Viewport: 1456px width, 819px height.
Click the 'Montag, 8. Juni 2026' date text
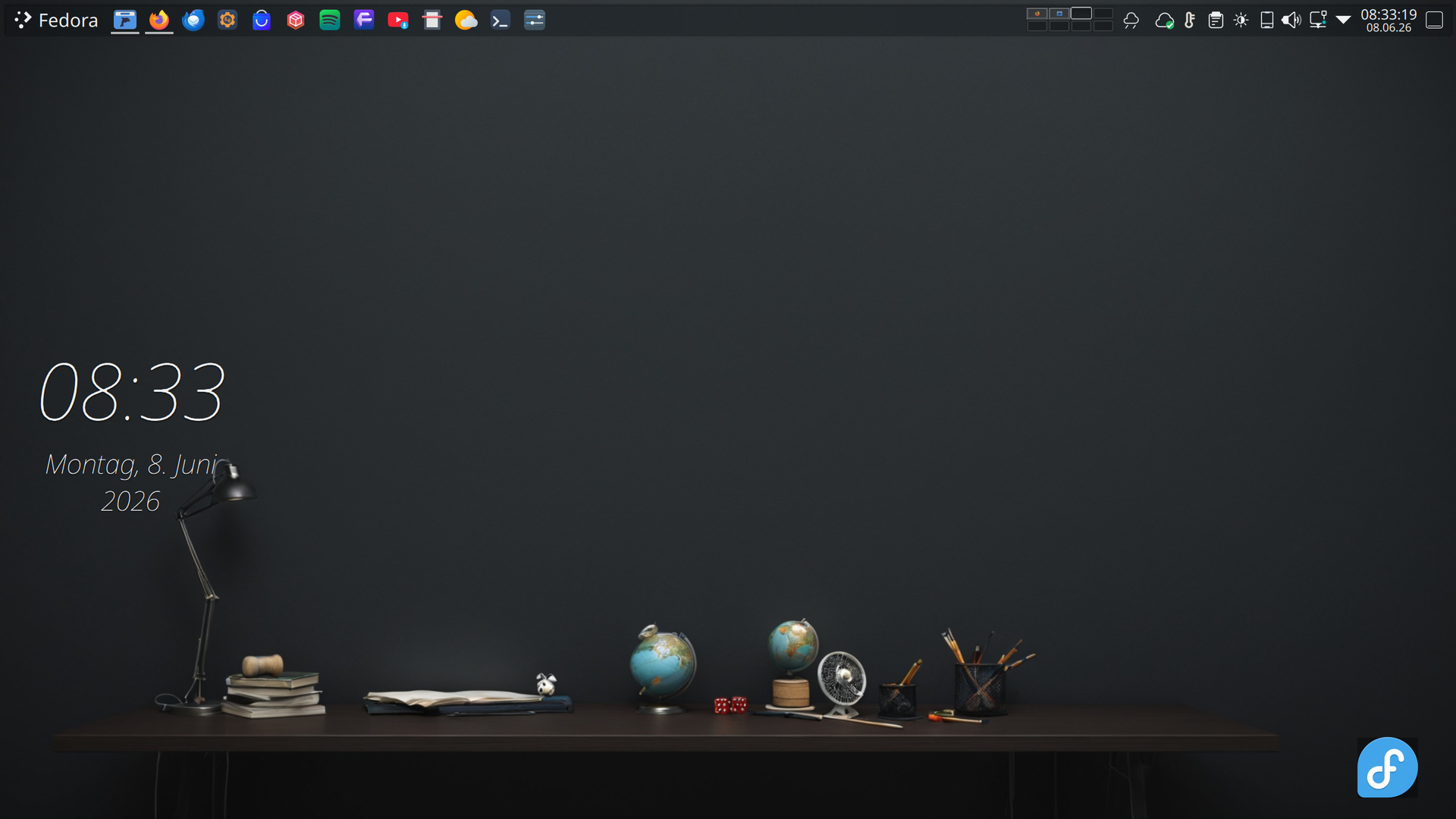coord(131,482)
